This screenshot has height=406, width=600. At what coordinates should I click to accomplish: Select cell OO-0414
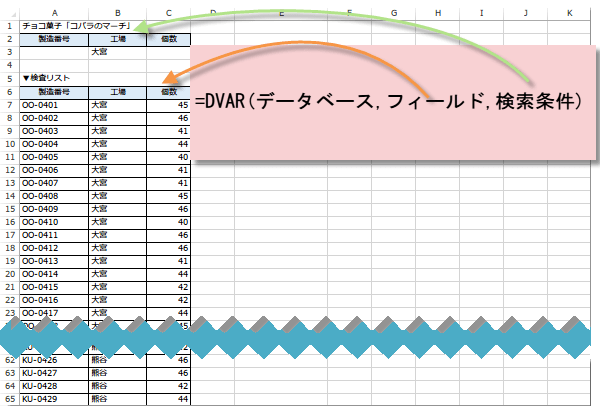coord(54,274)
